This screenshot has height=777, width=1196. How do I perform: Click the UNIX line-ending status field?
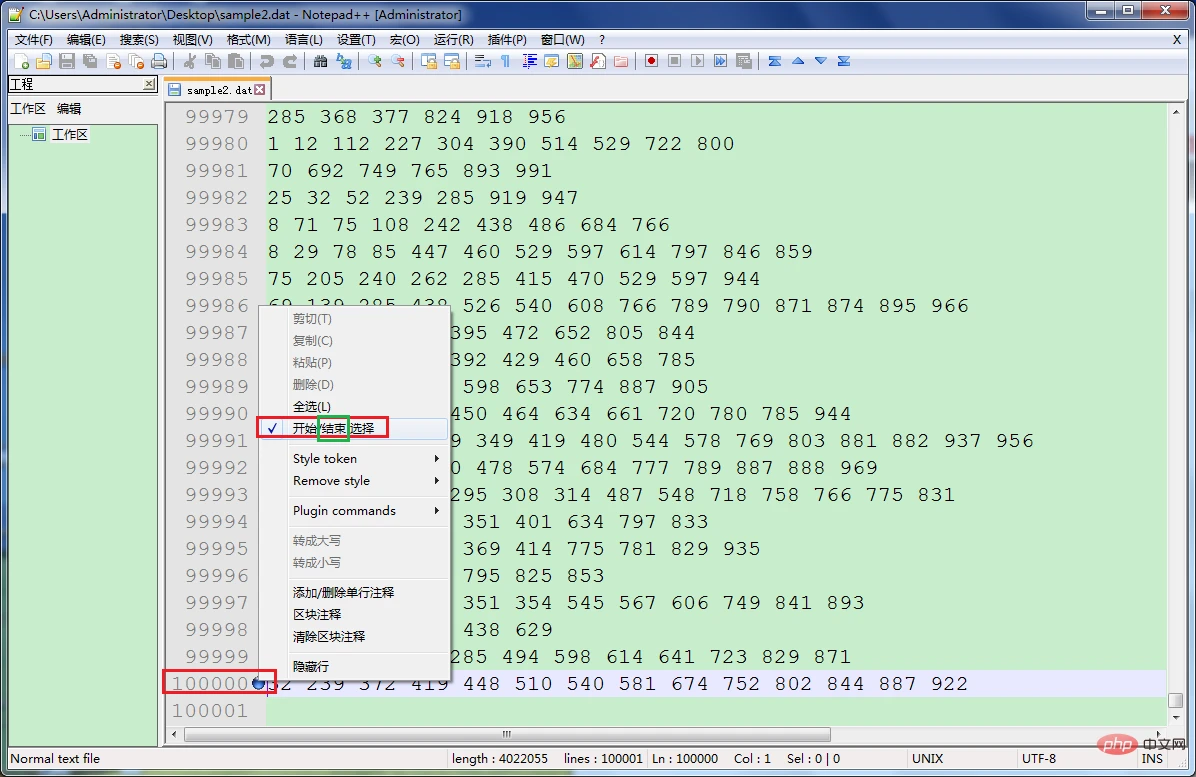pos(927,759)
